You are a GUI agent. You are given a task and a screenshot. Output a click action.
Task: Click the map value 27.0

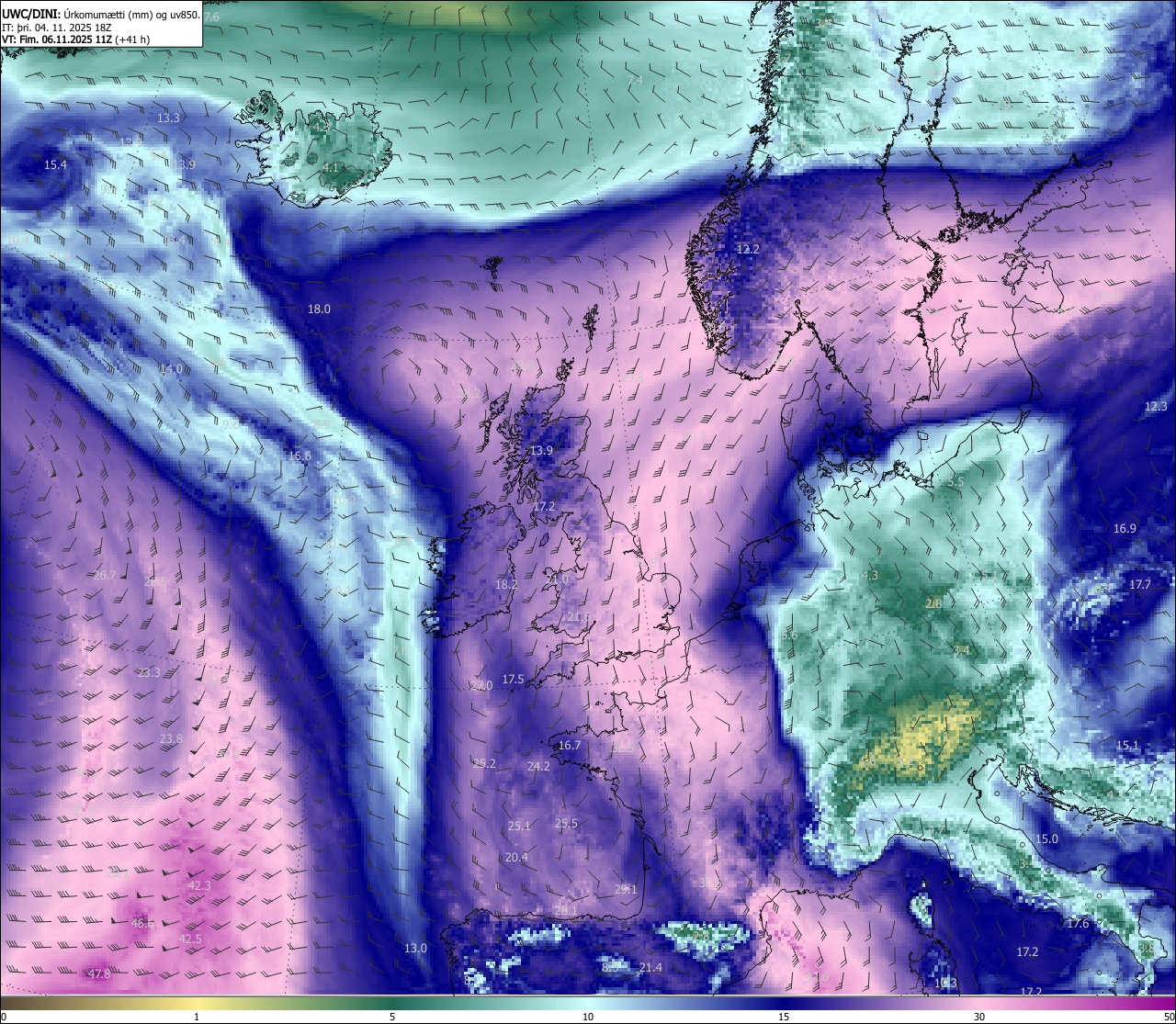tap(481, 686)
